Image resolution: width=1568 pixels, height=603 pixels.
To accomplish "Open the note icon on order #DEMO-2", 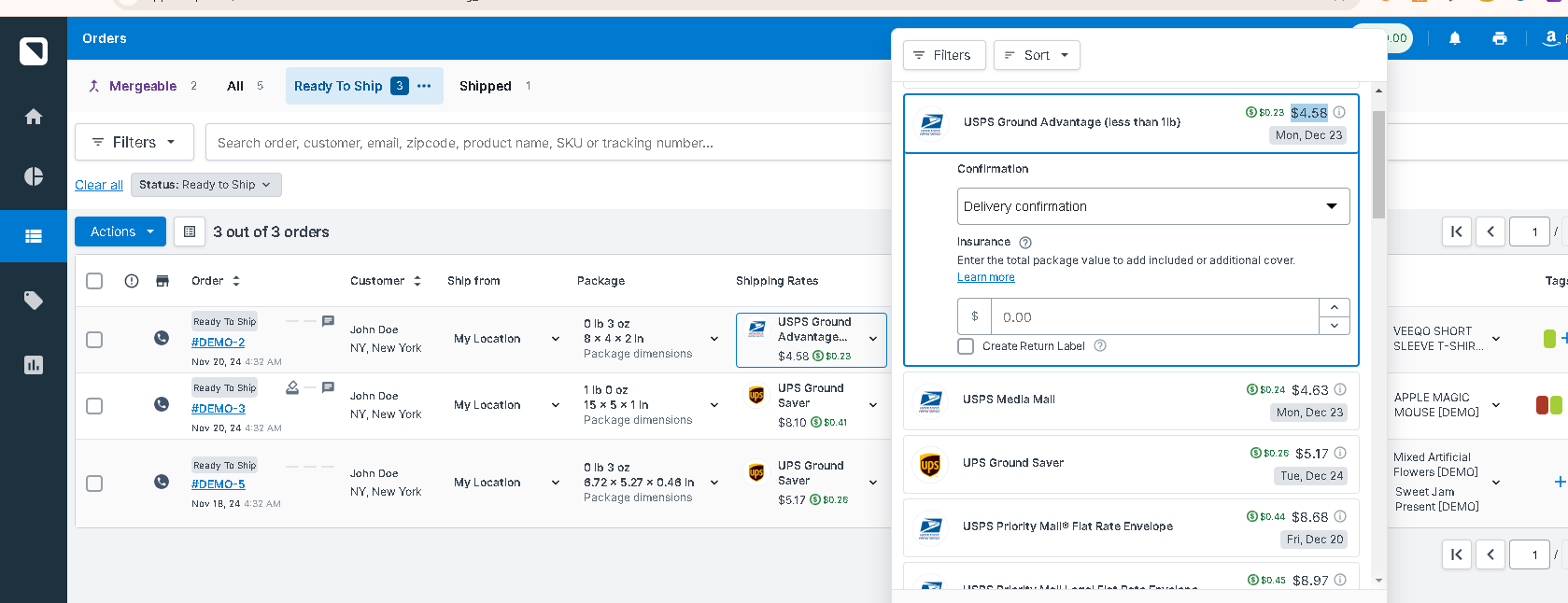I will (x=328, y=321).
